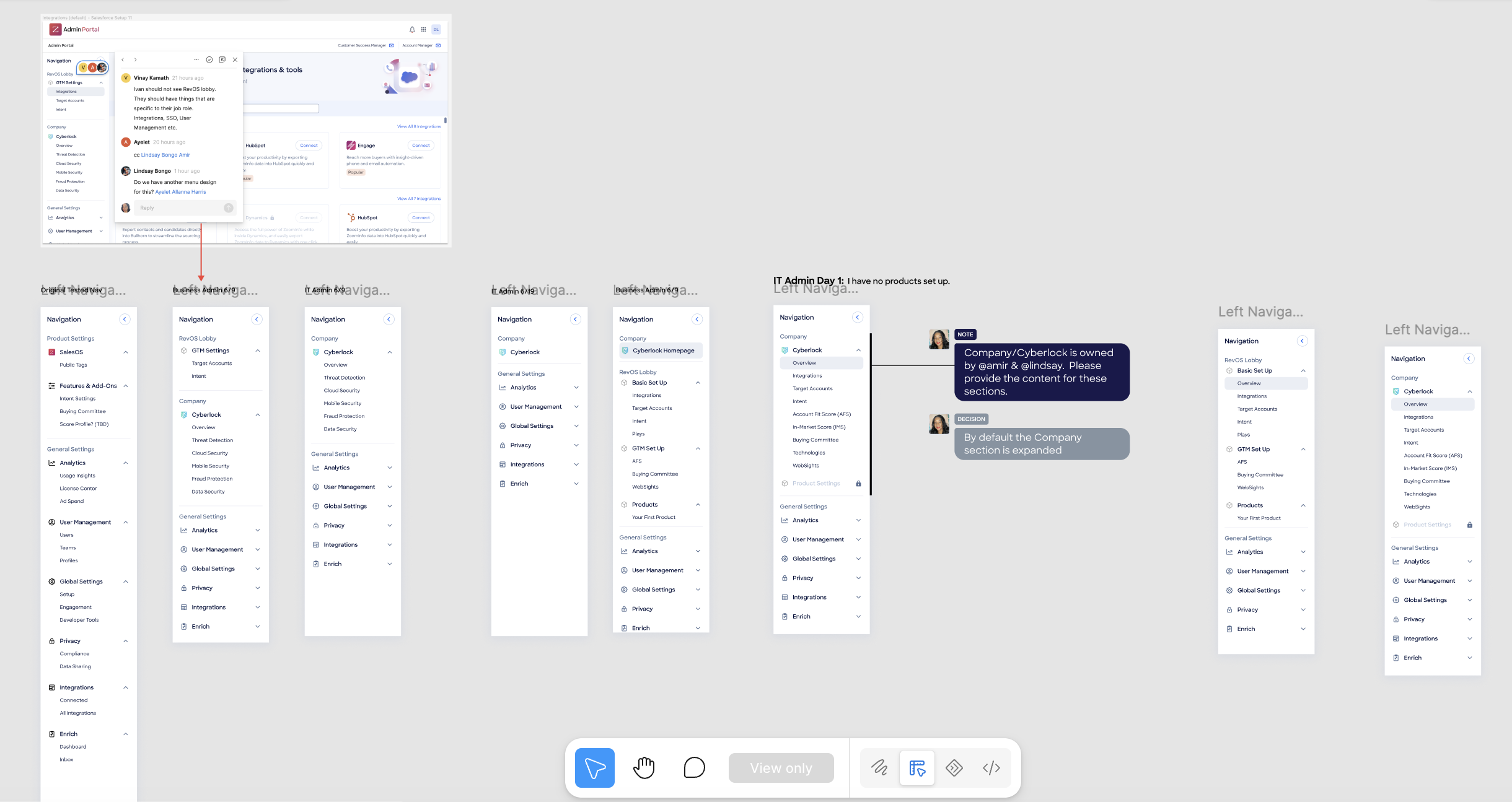Switch to Dev Mode diamond icon

(x=954, y=768)
